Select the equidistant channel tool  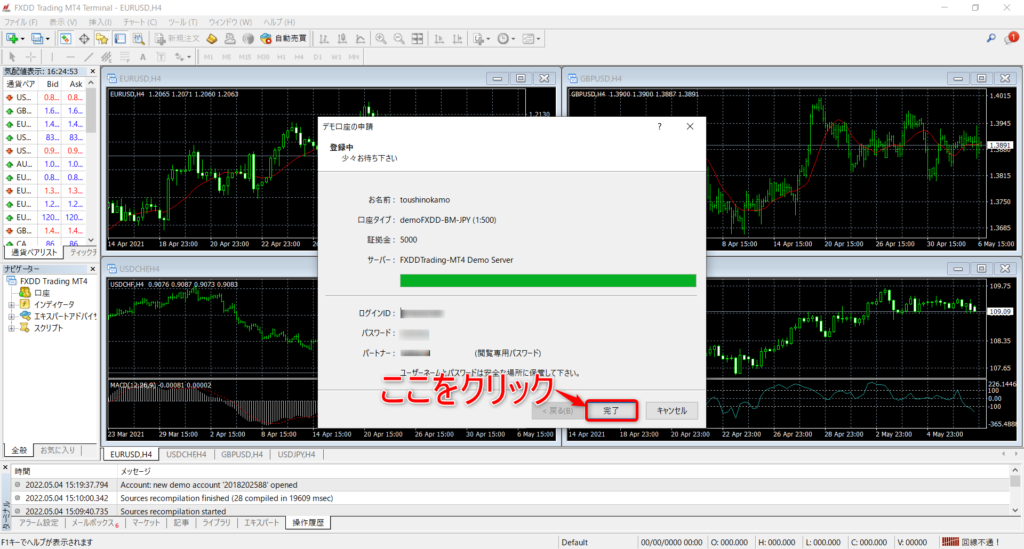[x=106, y=57]
